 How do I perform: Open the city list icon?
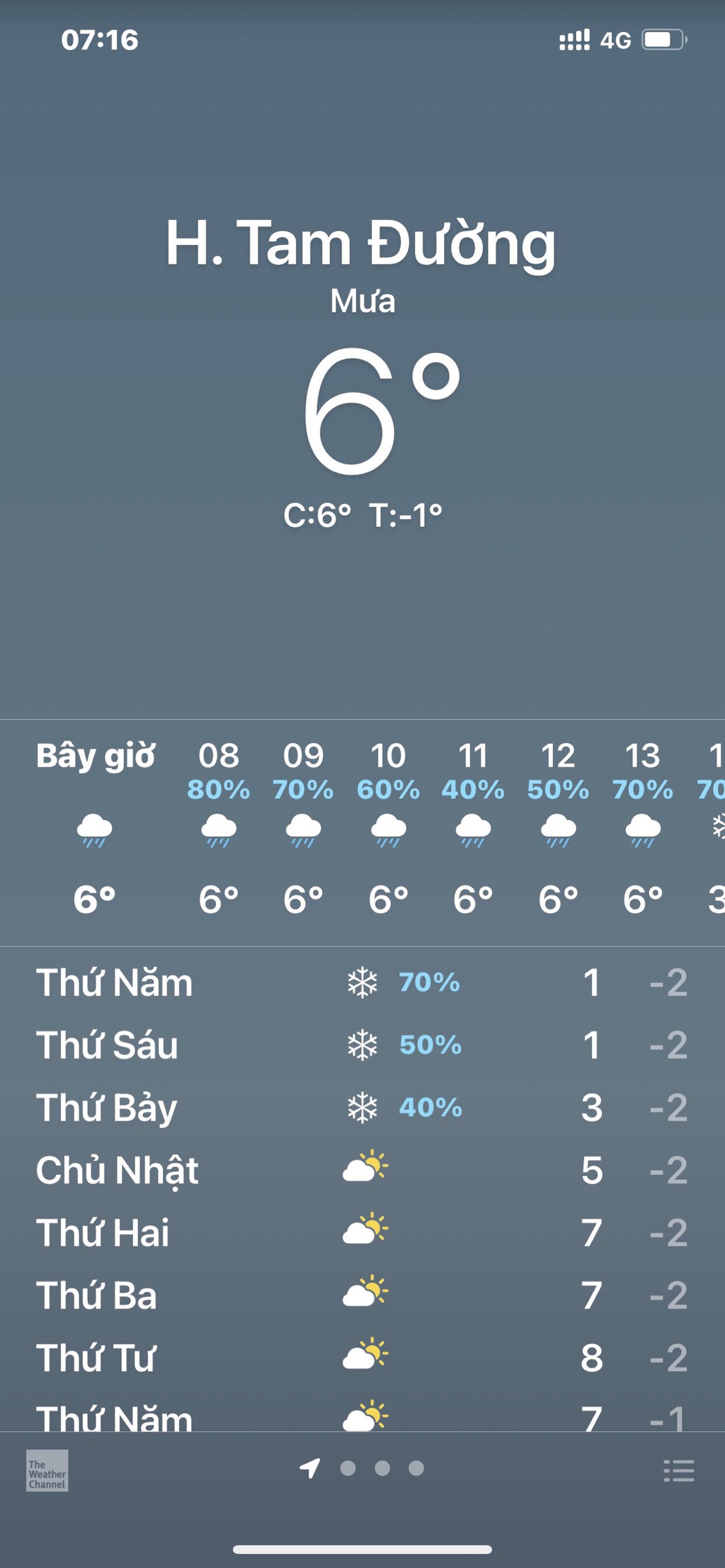coord(678,1470)
